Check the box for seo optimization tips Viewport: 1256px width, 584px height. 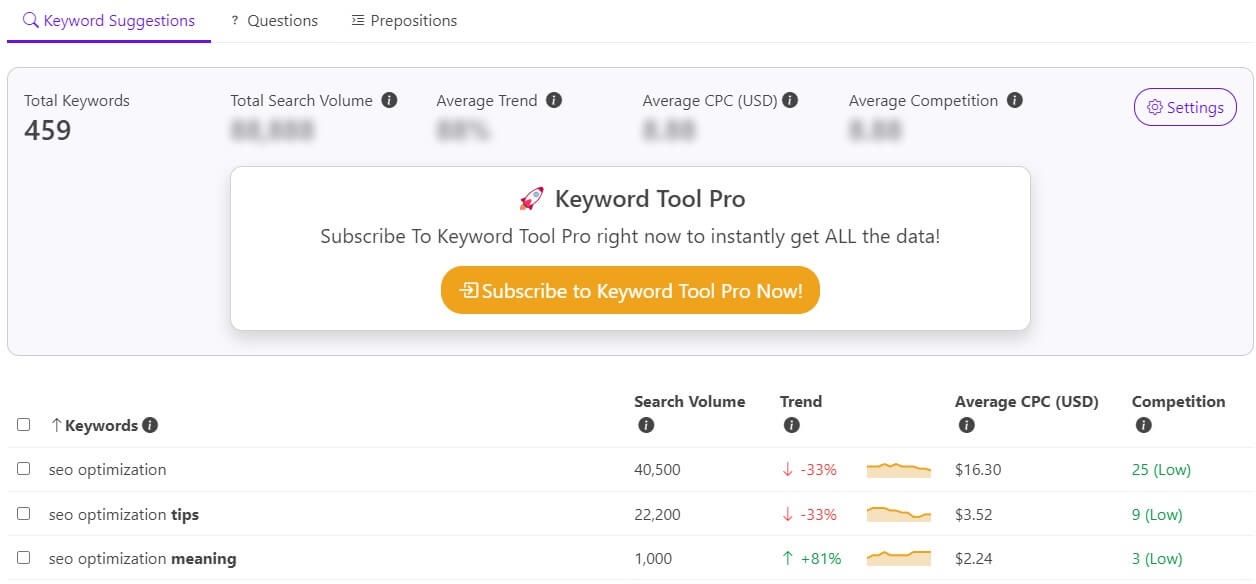(x=24, y=513)
